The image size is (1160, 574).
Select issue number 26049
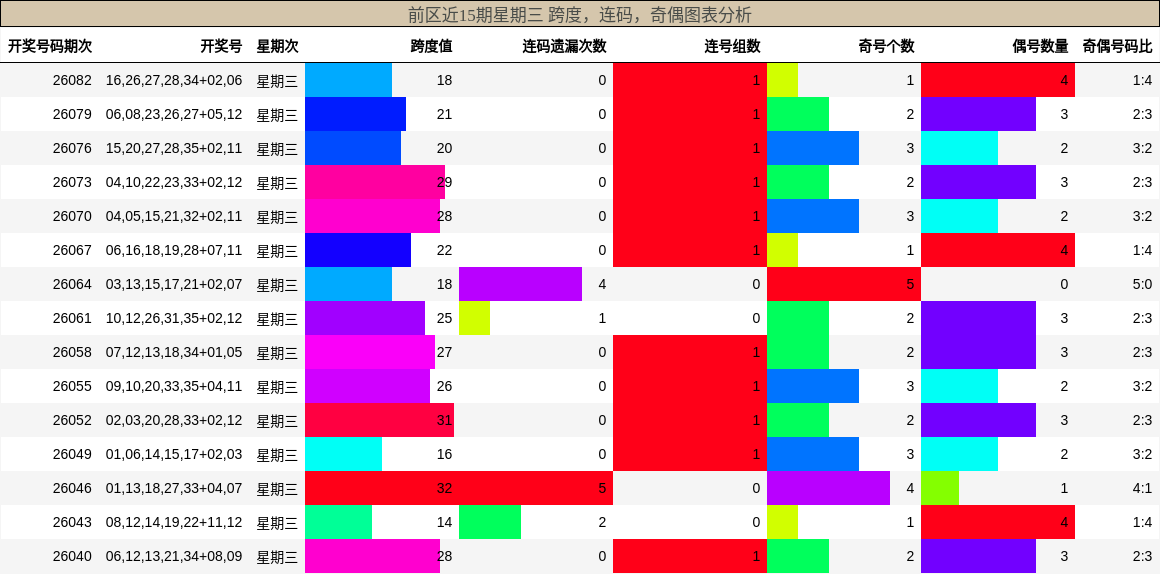(x=72, y=454)
